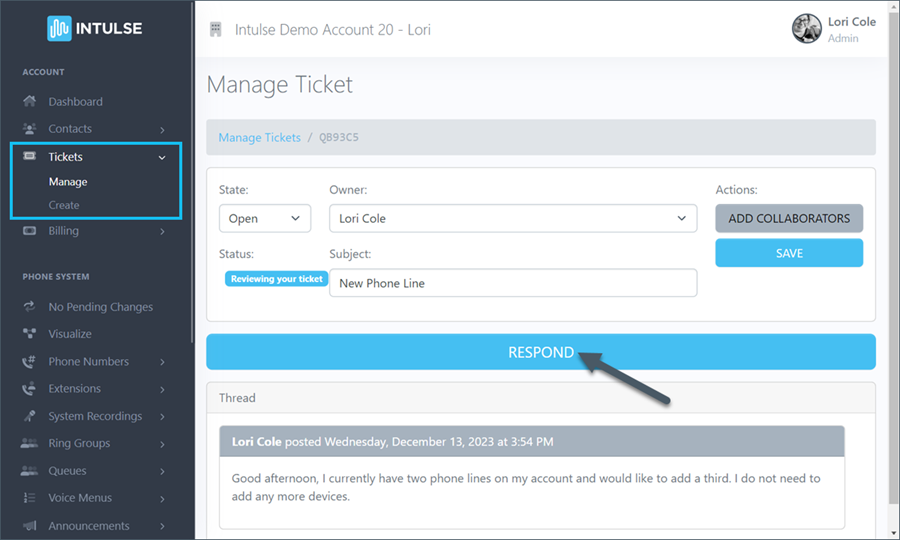The height and width of the screenshot is (540, 900).
Task: Click the Voice Menus list icon
Action: click(29, 498)
